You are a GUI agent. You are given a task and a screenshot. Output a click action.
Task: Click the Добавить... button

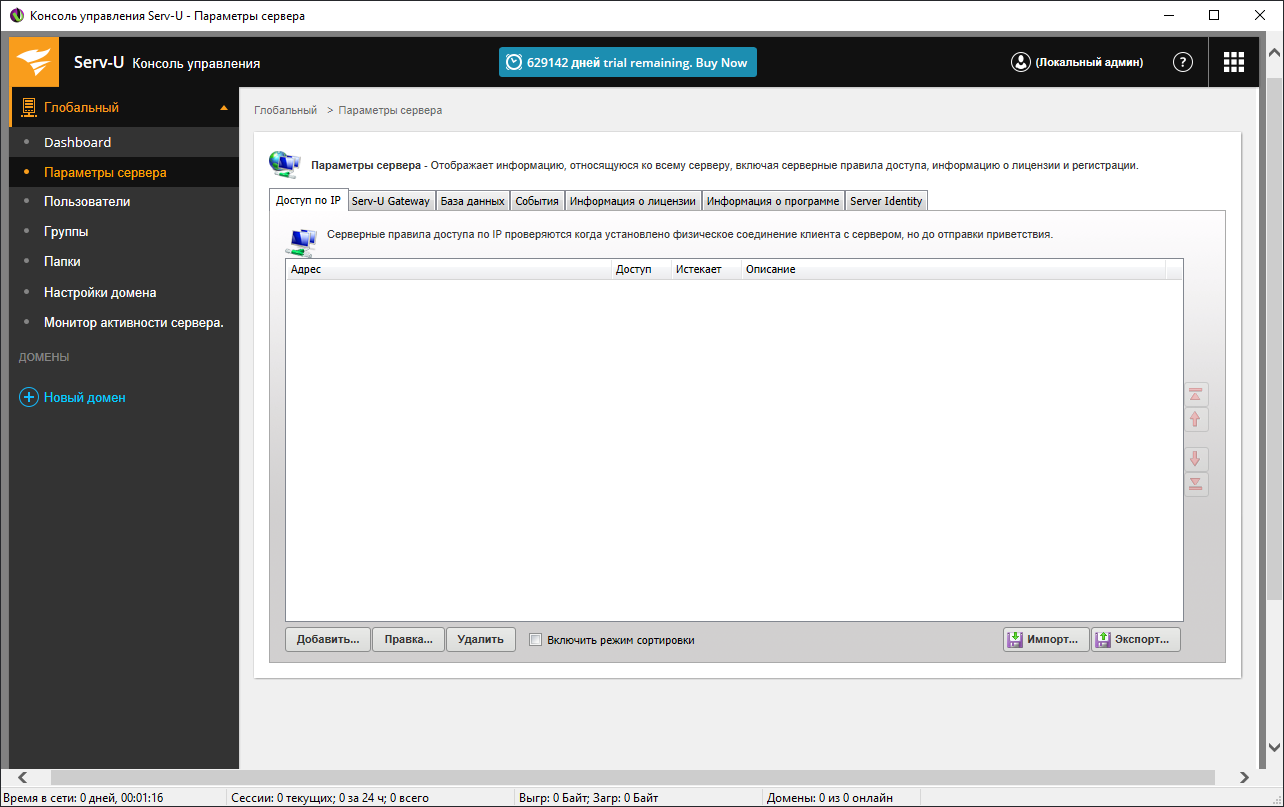pos(328,640)
